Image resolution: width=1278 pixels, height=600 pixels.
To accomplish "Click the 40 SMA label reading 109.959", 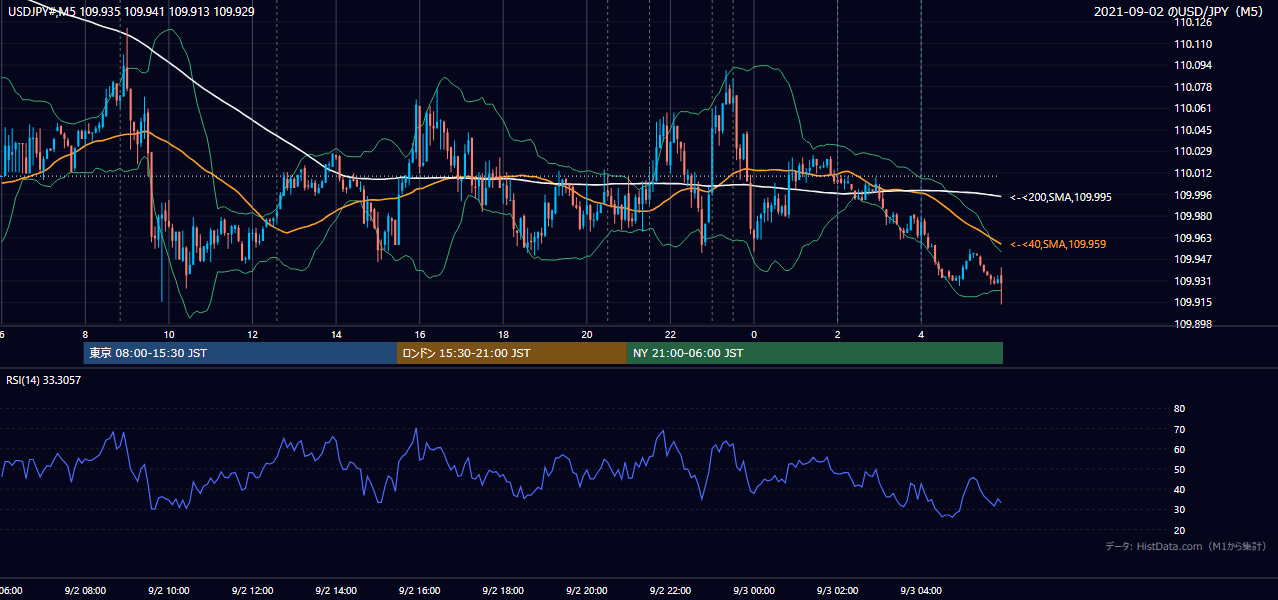I will 1058,244.
